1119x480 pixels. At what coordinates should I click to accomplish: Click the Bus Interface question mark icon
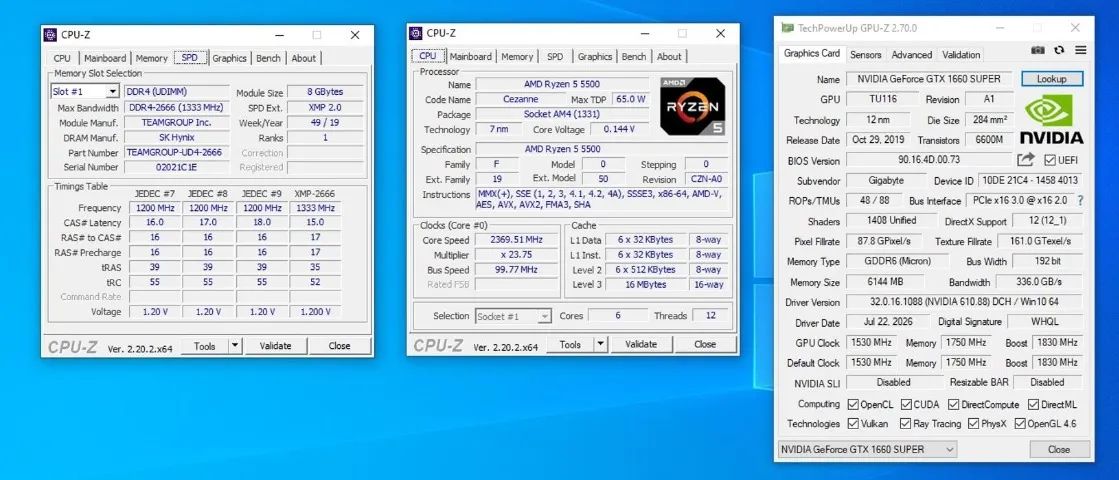point(1080,201)
